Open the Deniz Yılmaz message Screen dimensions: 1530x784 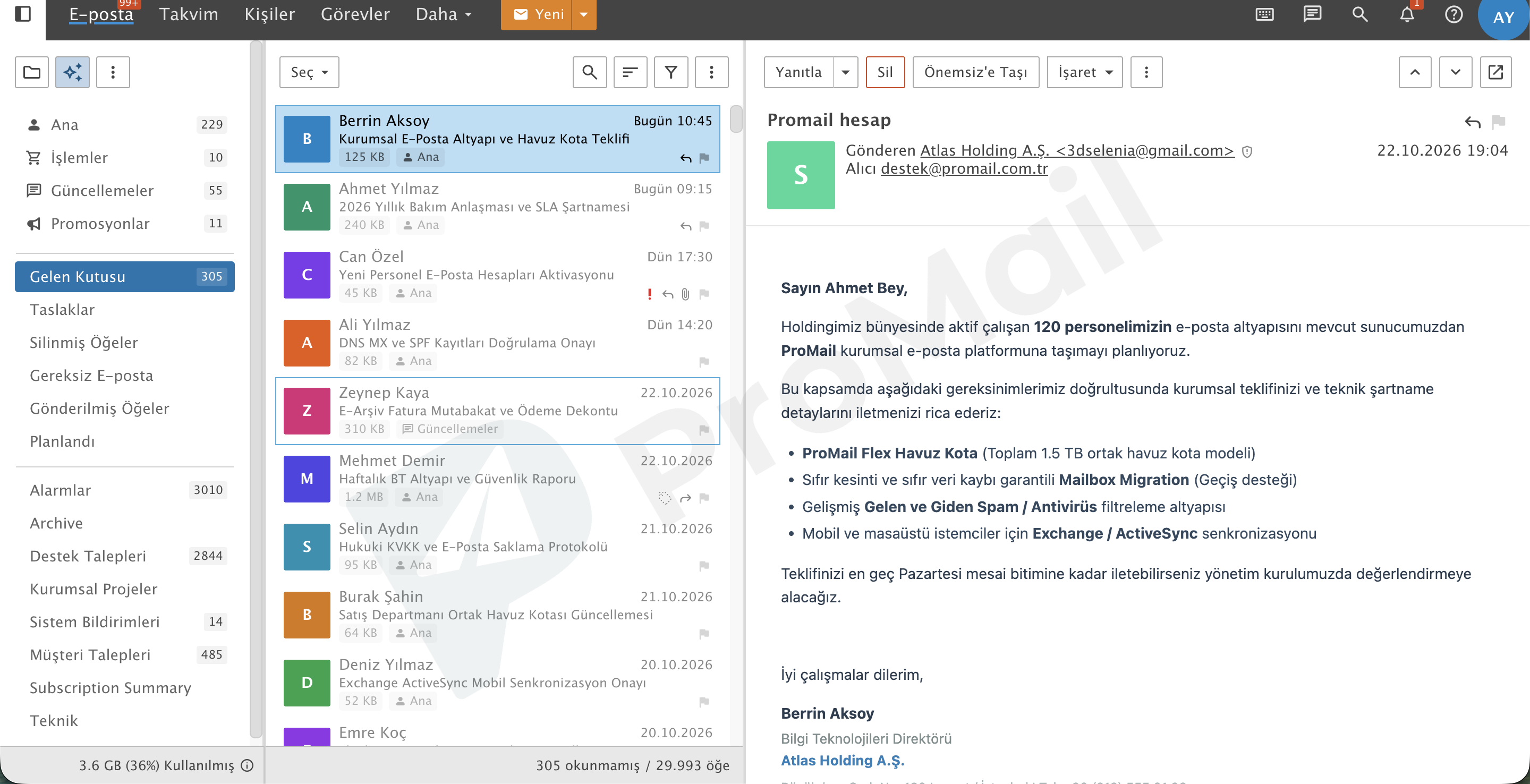(498, 683)
